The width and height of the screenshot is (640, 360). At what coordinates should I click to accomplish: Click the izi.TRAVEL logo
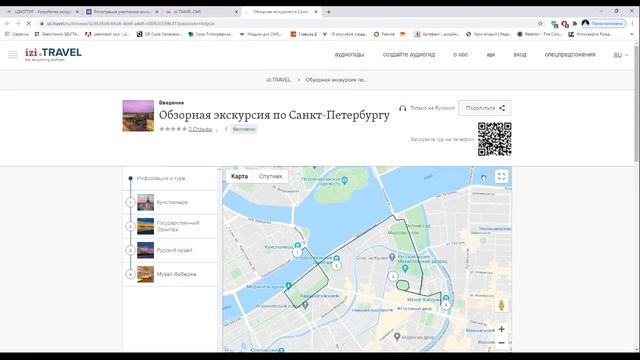pyautogui.click(x=53, y=54)
